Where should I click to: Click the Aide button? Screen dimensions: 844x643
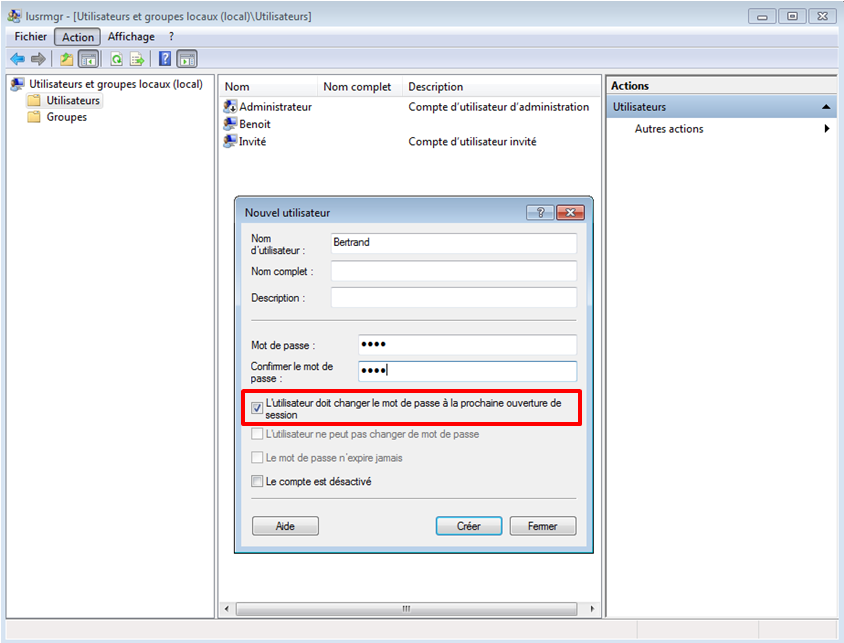click(x=285, y=526)
